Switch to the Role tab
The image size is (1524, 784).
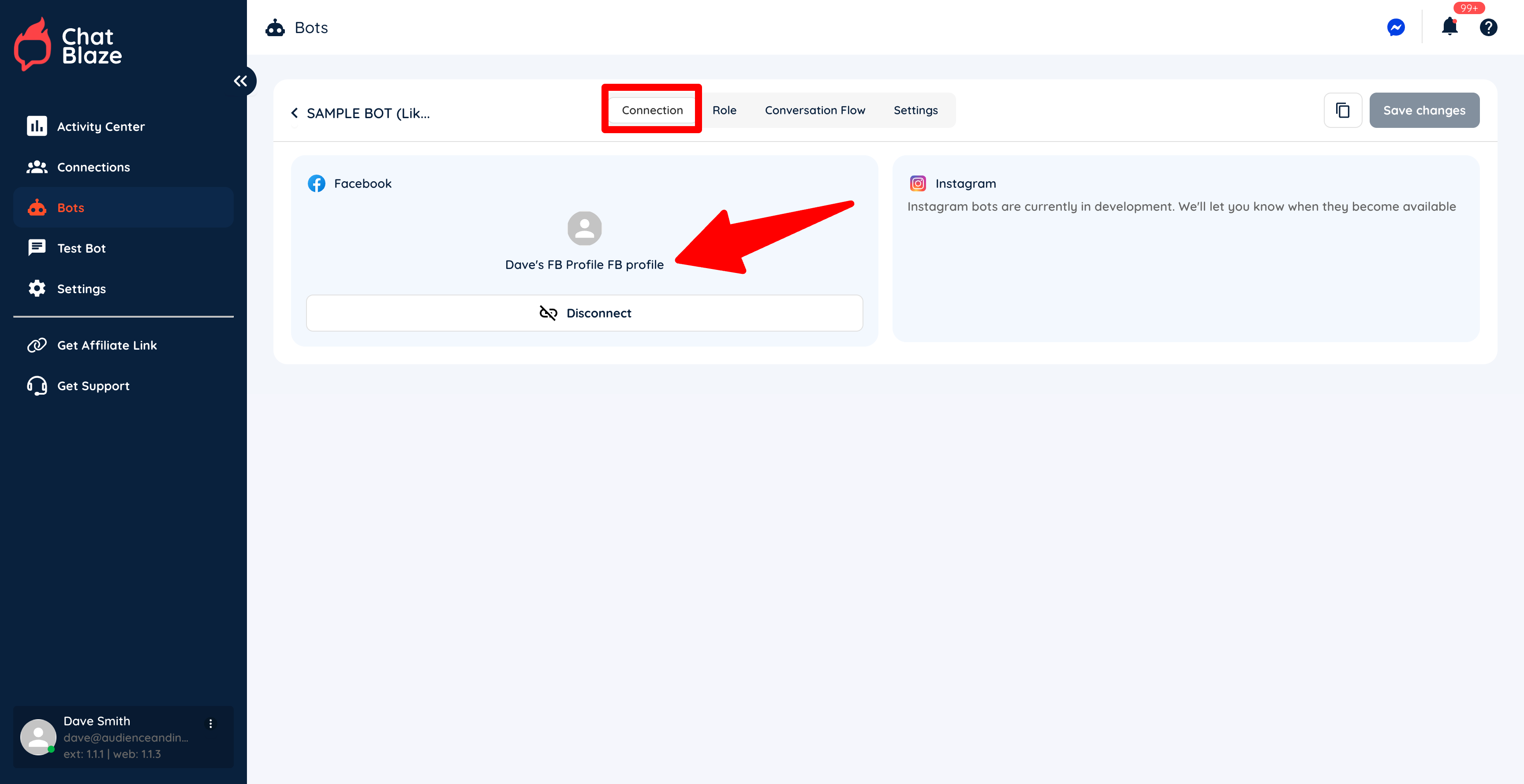pos(724,110)
